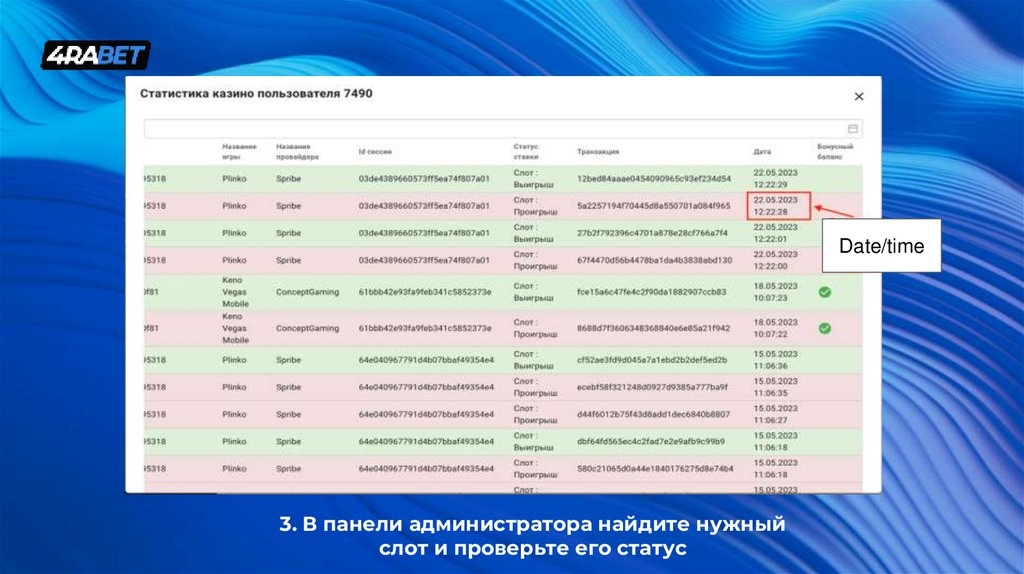Click date 18.05.2023 10:07:23
The height and width of the screenshot is (574, 1024).
click(775, 292)
